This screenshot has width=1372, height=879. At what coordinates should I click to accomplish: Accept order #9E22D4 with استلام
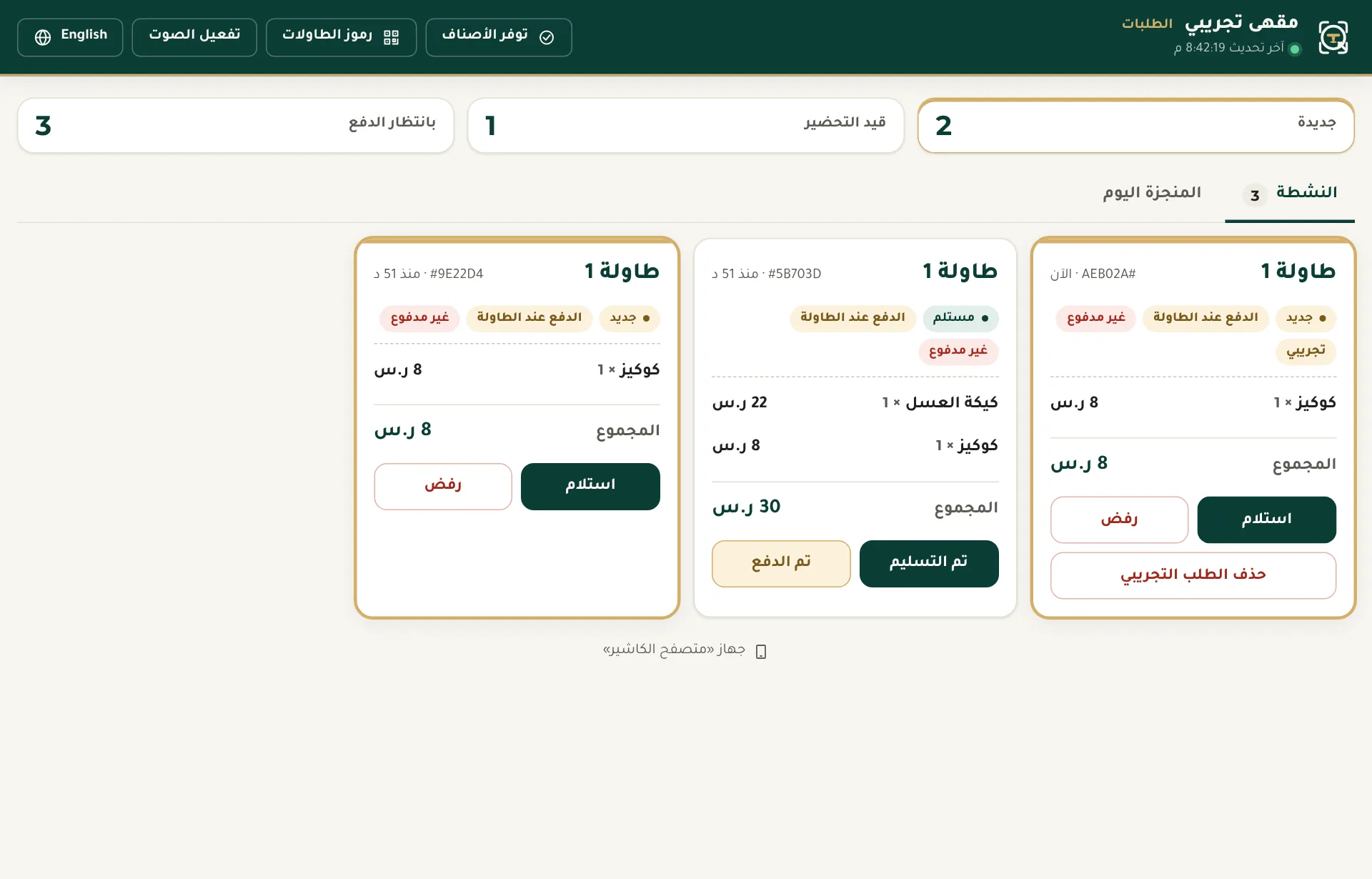point(590,487)
